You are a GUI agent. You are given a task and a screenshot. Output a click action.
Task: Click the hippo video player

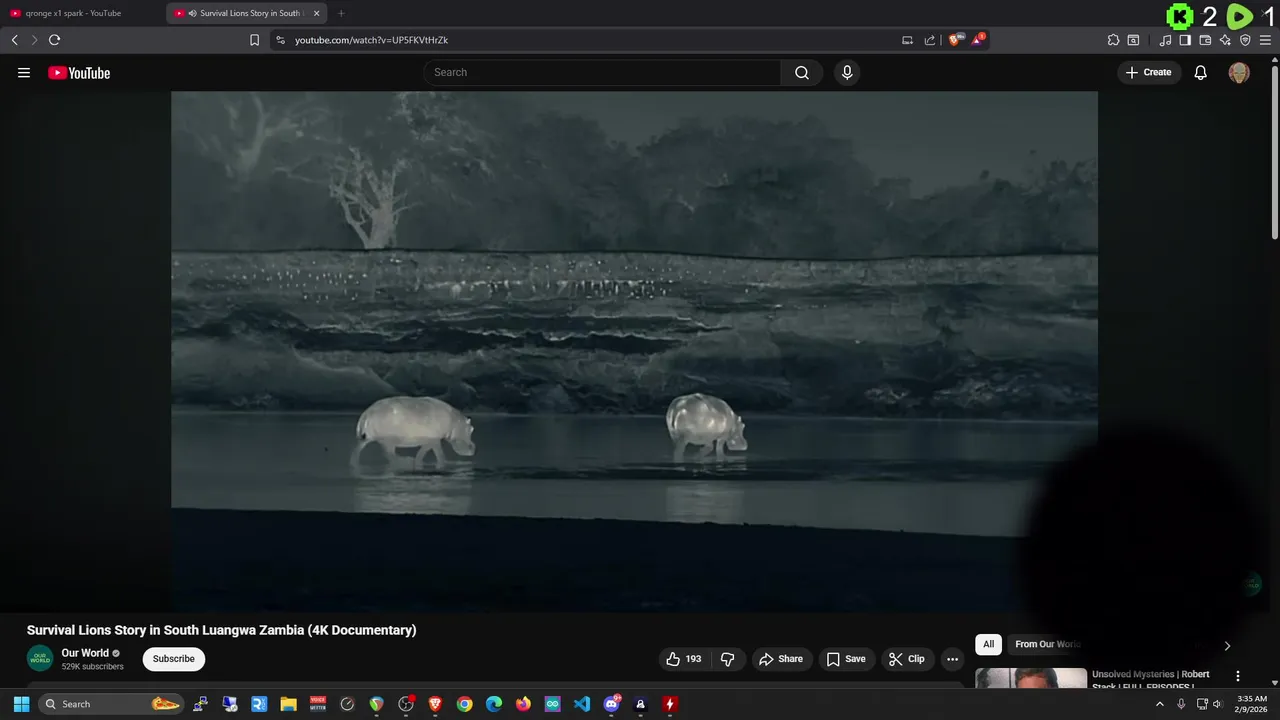[x=634, y=350]
